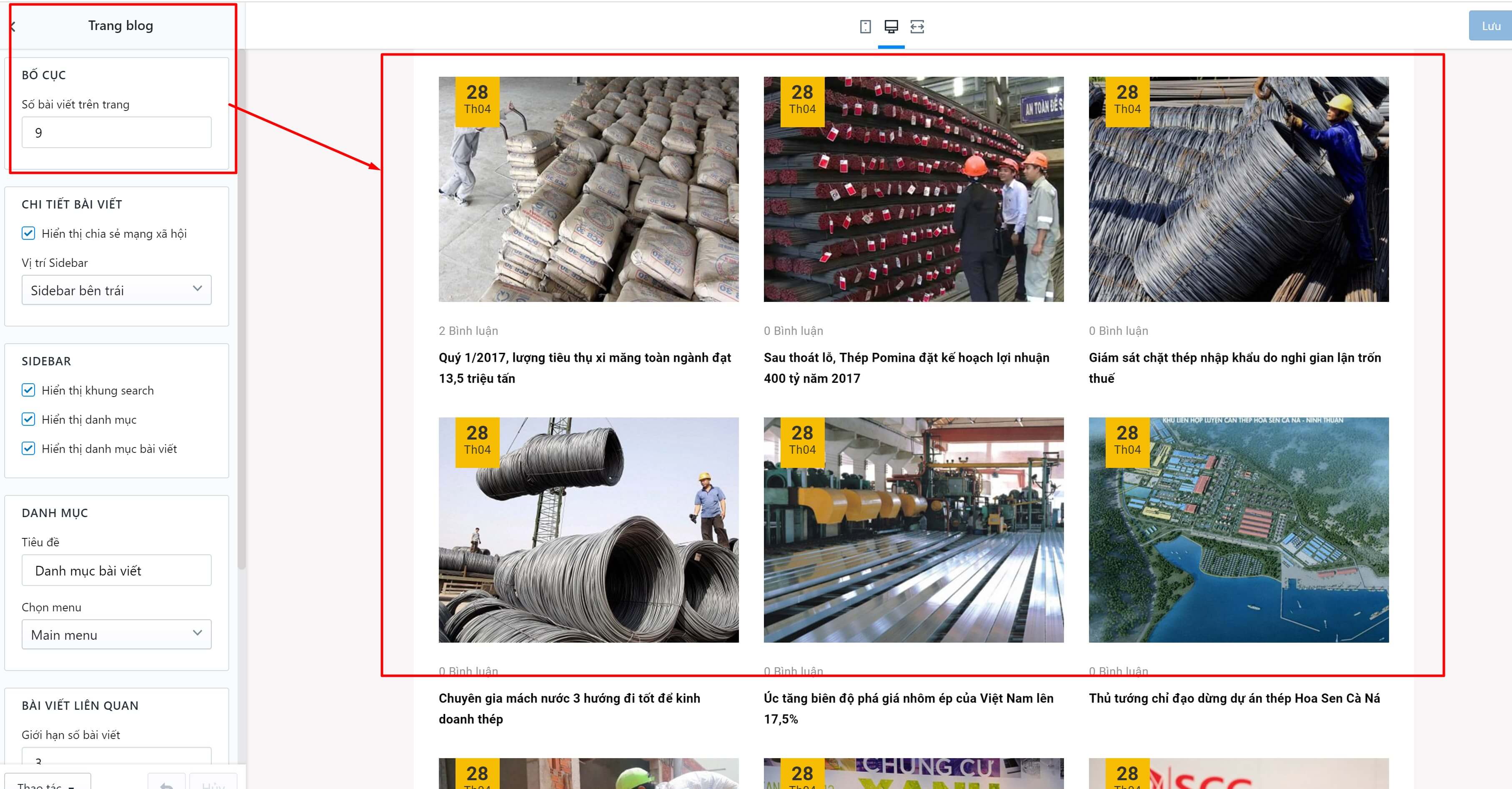Uncheck Hiển thị khung search
The image size is (1512, 789).
coord(28,390)
